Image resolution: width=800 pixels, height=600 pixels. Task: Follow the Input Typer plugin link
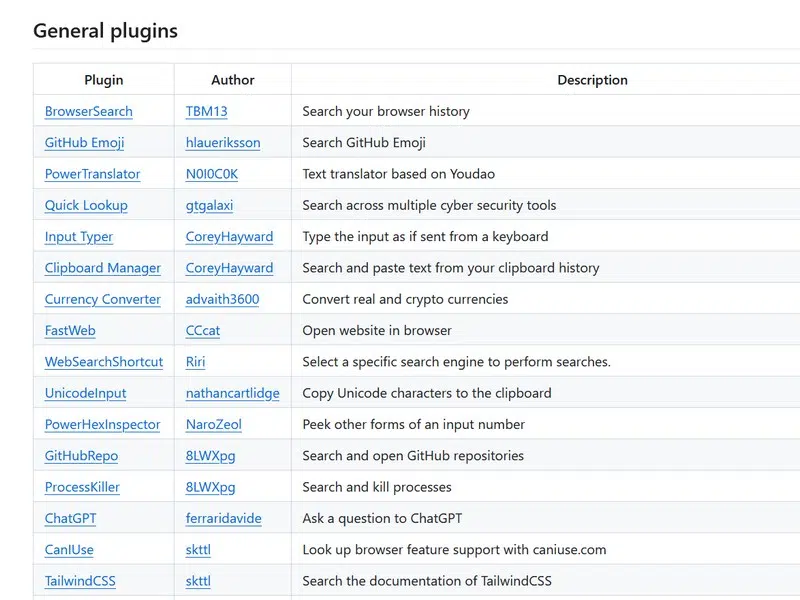coord(79,237)
